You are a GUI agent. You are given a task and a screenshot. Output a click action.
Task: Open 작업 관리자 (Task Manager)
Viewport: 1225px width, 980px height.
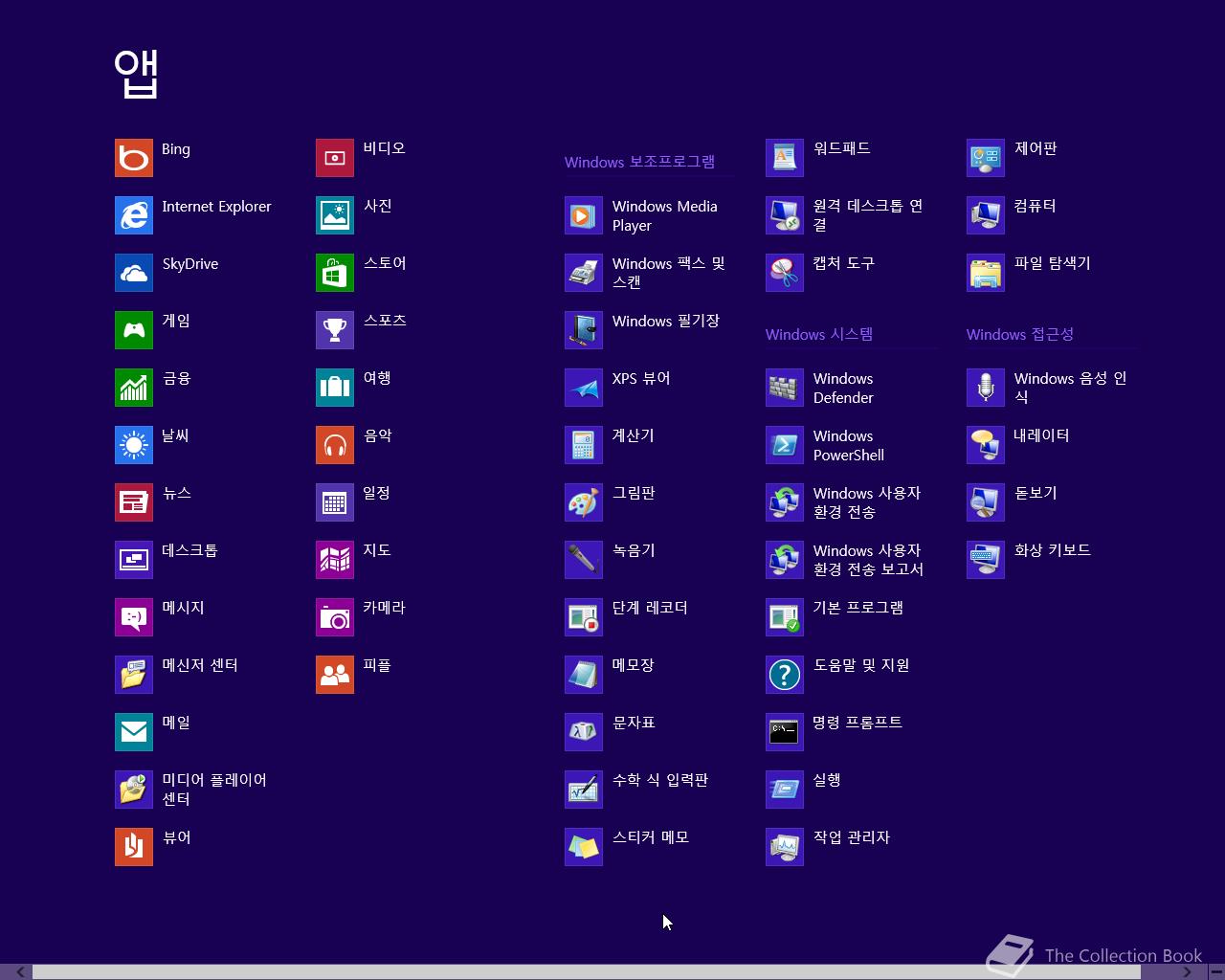pyautogui.click(x=829, y=847)
